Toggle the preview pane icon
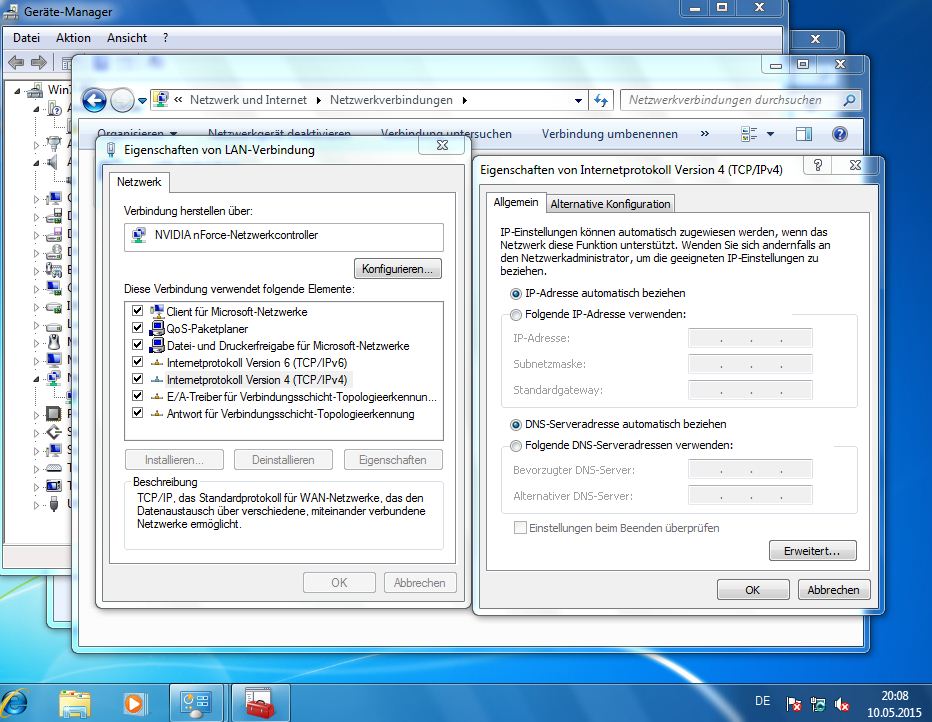The width and height of the screenshot is (932, 722). click(804, 134)
